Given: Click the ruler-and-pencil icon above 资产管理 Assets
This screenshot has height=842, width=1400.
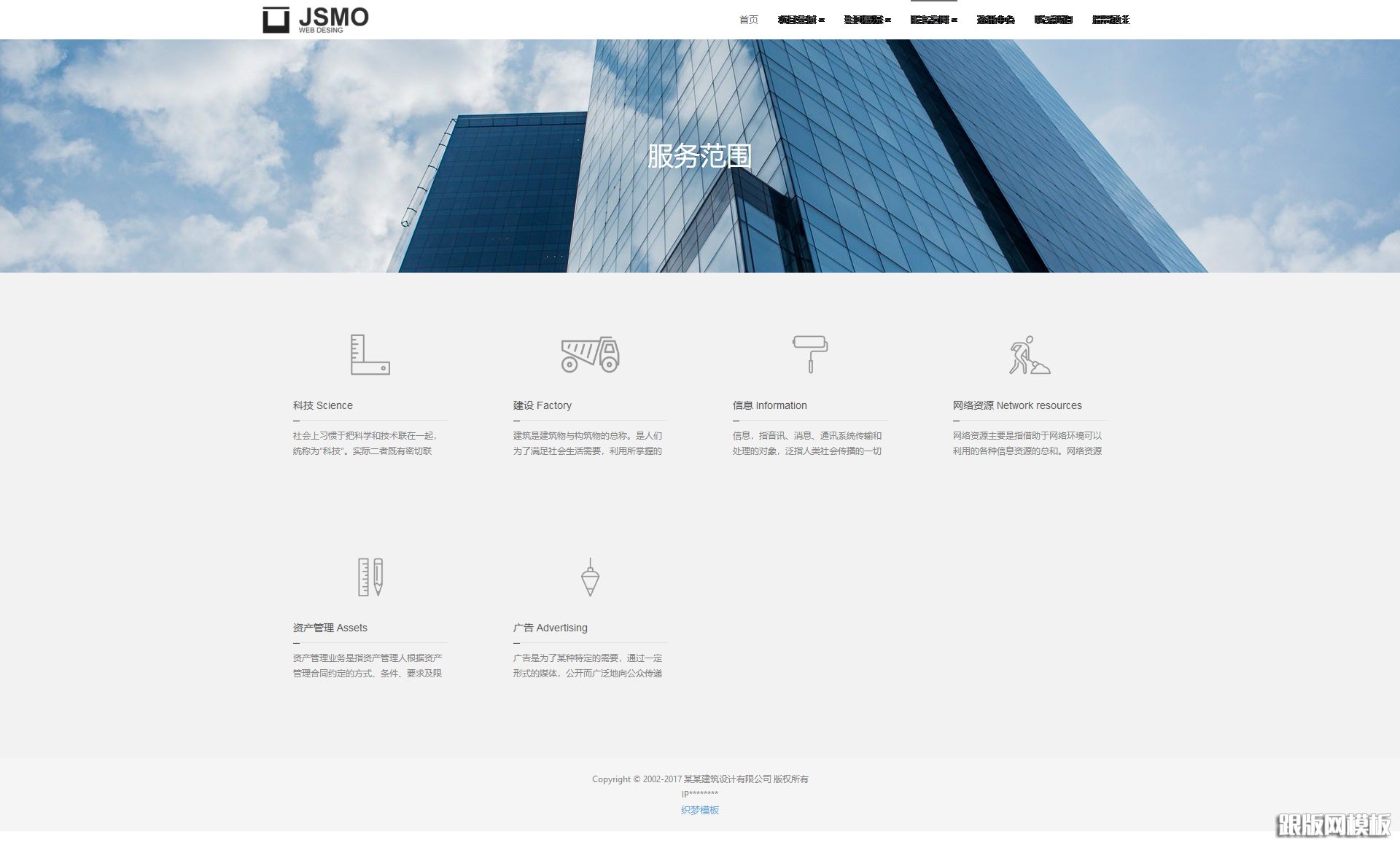Looking at the screenshot, I should point(370,577).
